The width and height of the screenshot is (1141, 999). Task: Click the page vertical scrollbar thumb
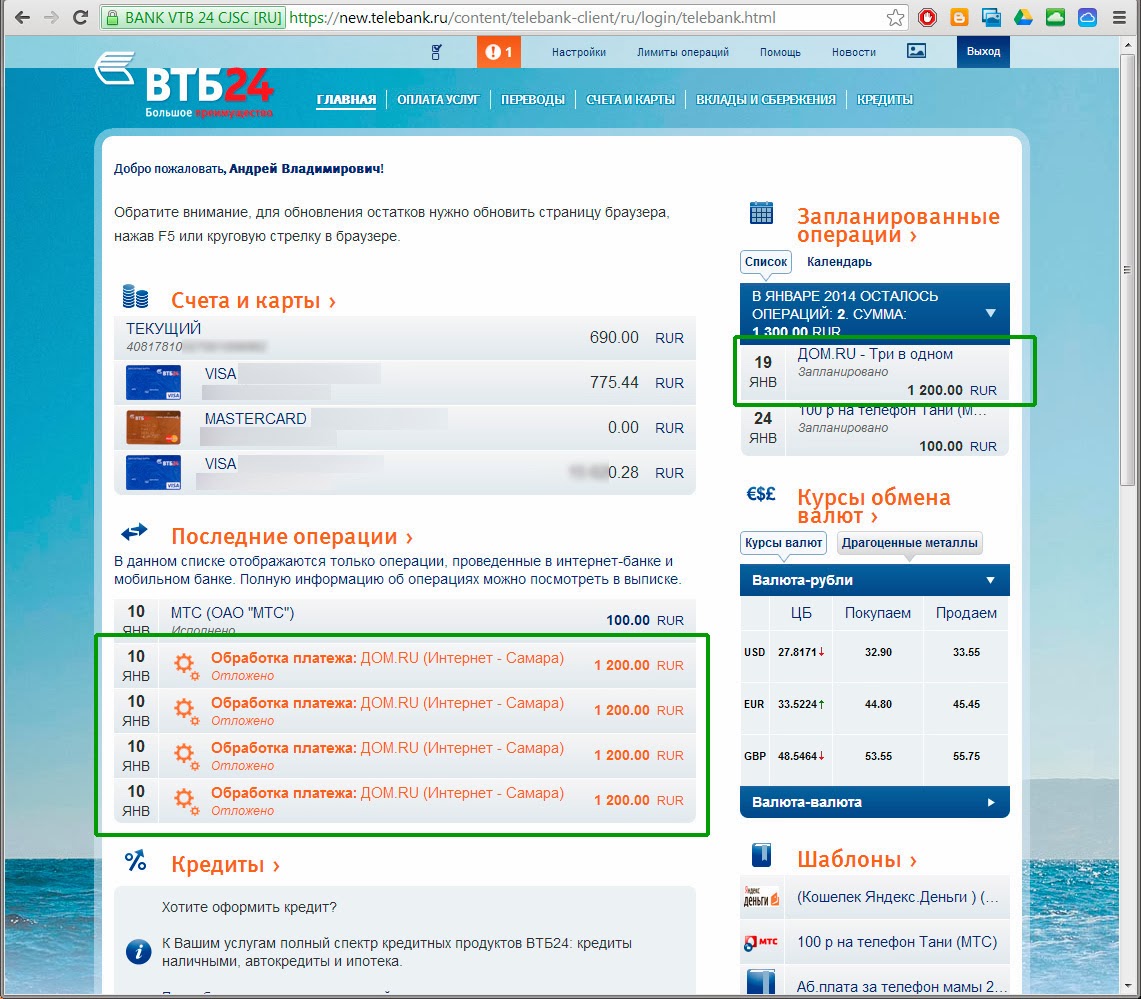(1127, 269)
